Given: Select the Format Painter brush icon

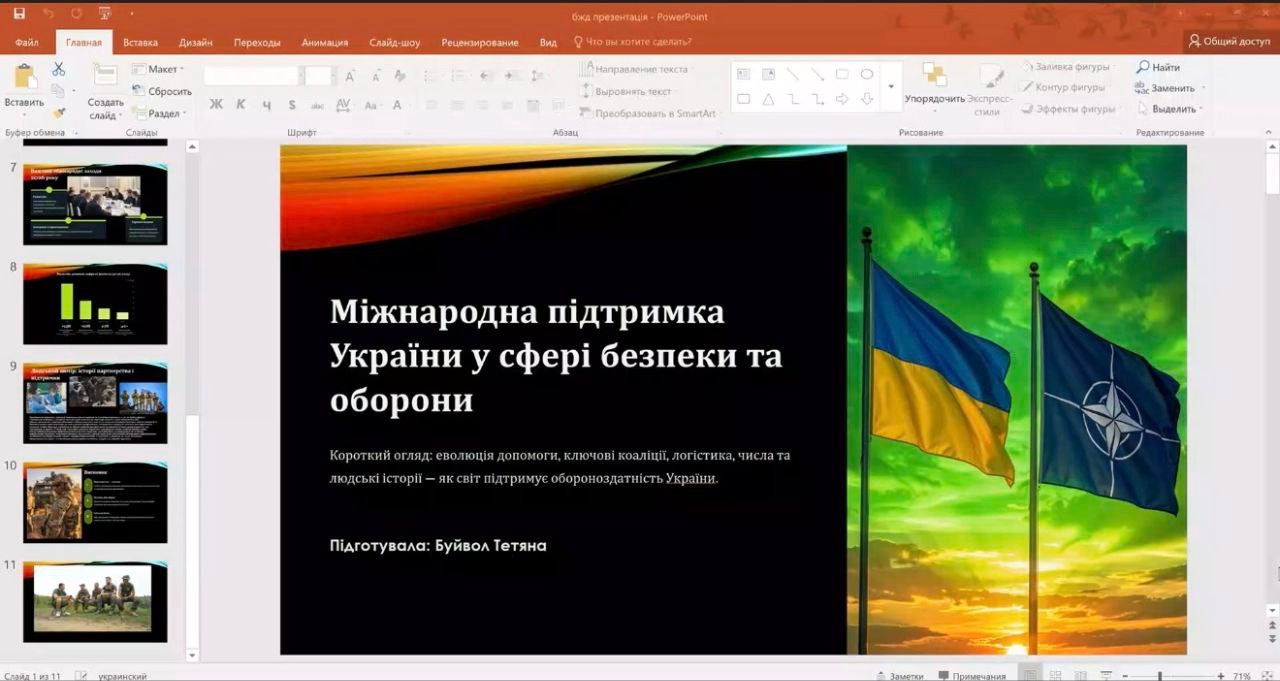Looking at the screenshot, I should (58, 113).
